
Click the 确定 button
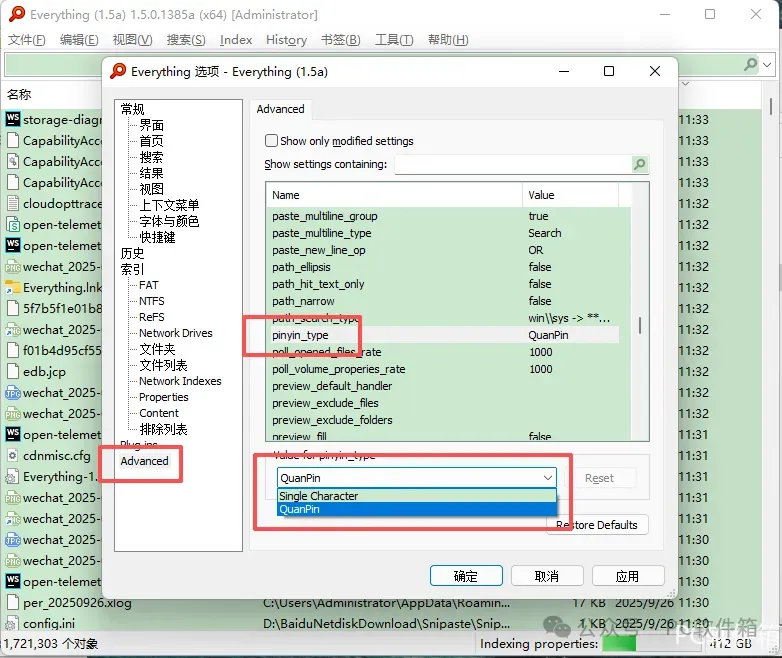point(466,576)
